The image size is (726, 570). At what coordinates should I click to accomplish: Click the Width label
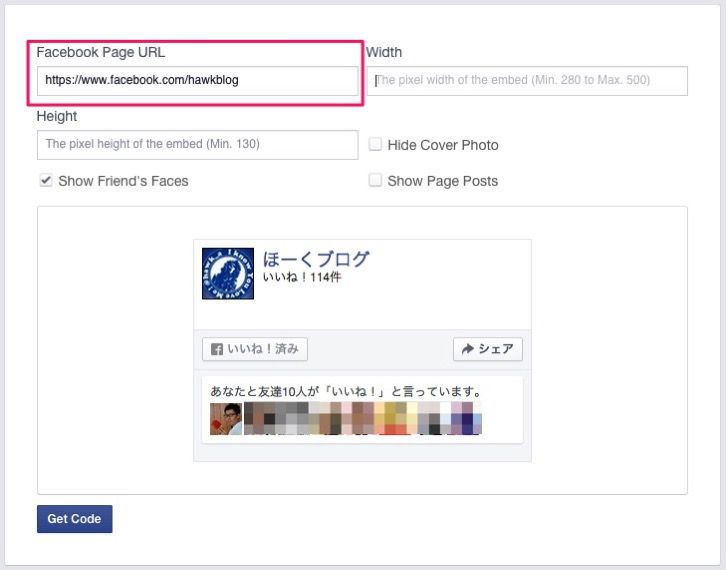[384, 52]
